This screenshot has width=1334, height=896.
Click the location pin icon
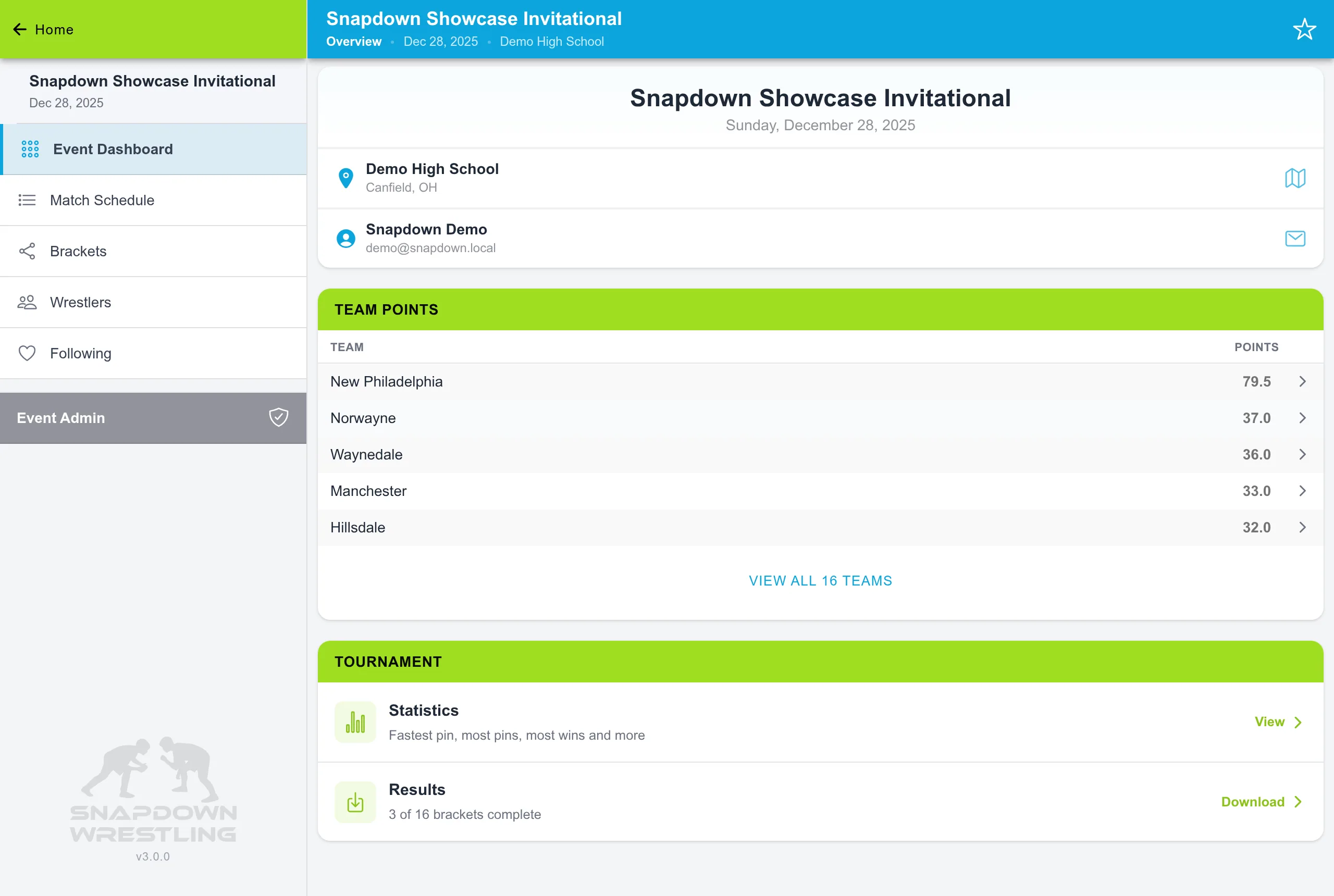[346, 178]
